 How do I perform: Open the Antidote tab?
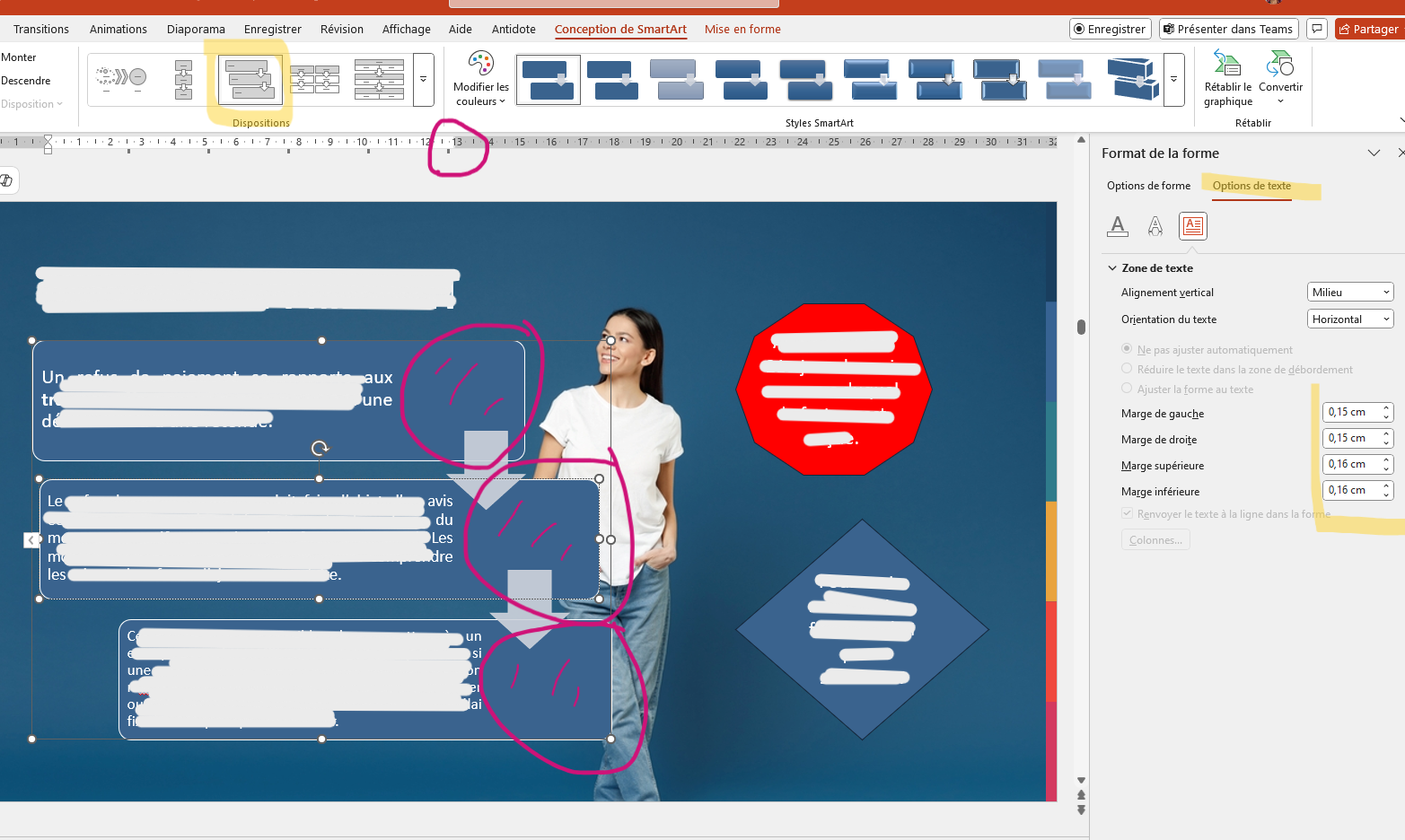point(514,29)
